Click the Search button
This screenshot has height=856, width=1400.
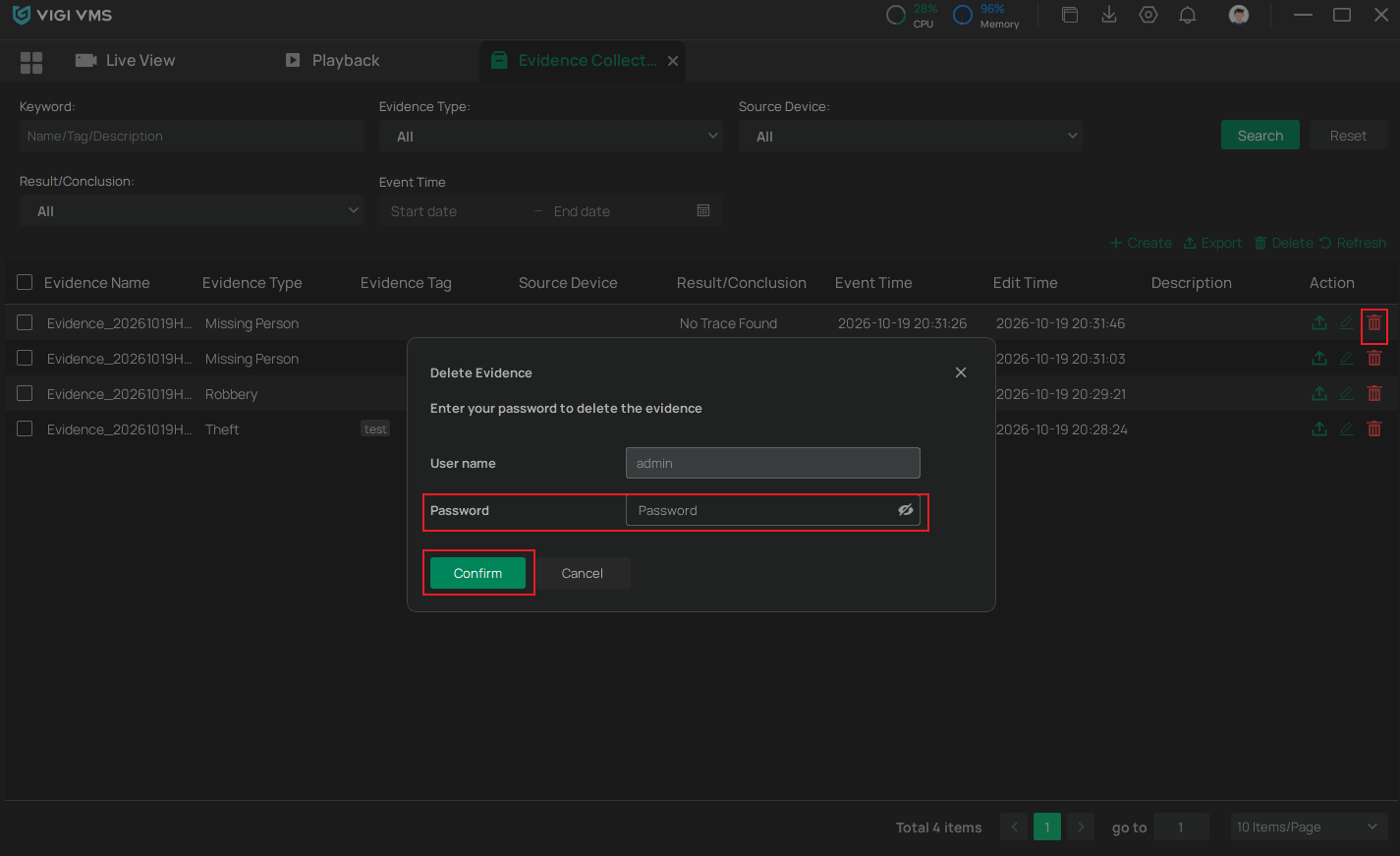point(1260,136)
